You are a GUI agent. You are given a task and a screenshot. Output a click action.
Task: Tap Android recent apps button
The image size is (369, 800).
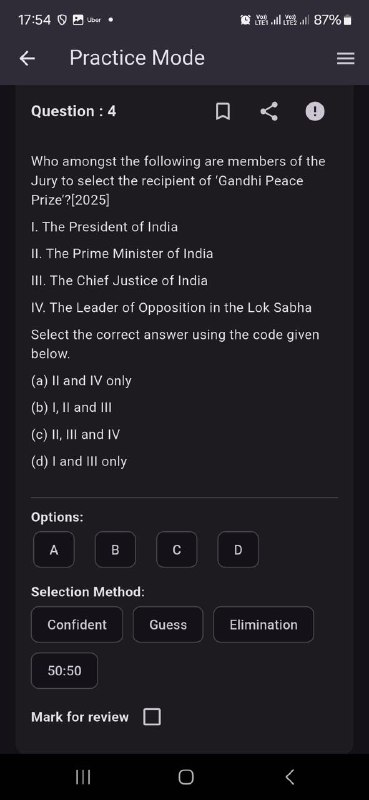(x=83, y=777)
